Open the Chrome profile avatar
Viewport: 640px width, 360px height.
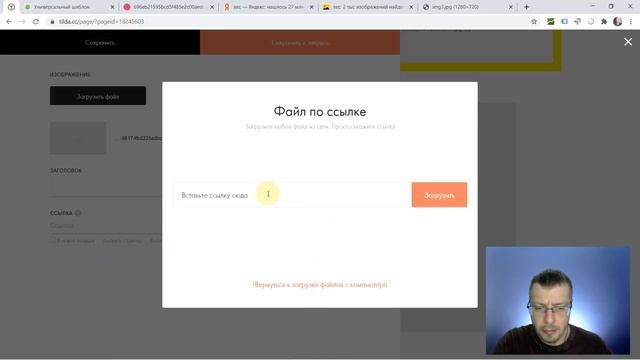click(618, 22)
